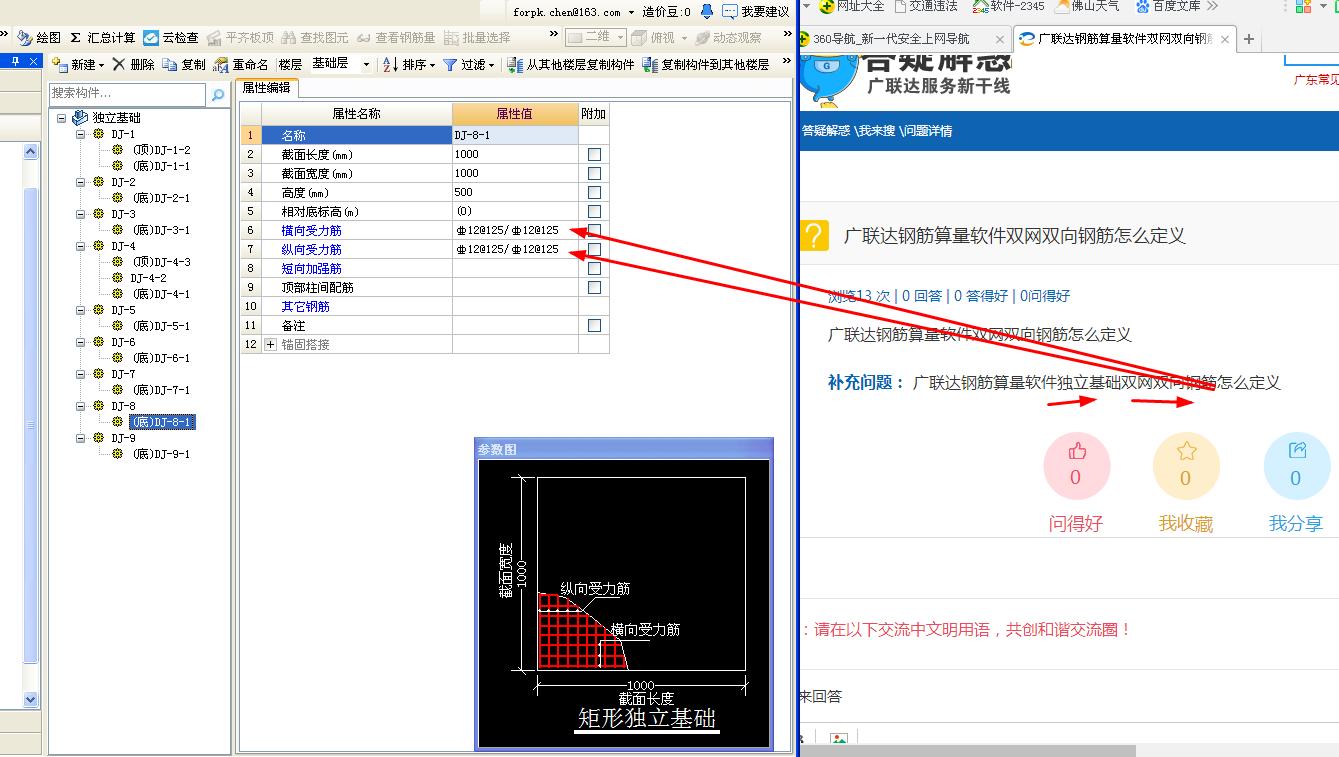Toggle 附加 checkbox for 相对底标高 row
The image size is (1339, 757).
coord(594,211)
